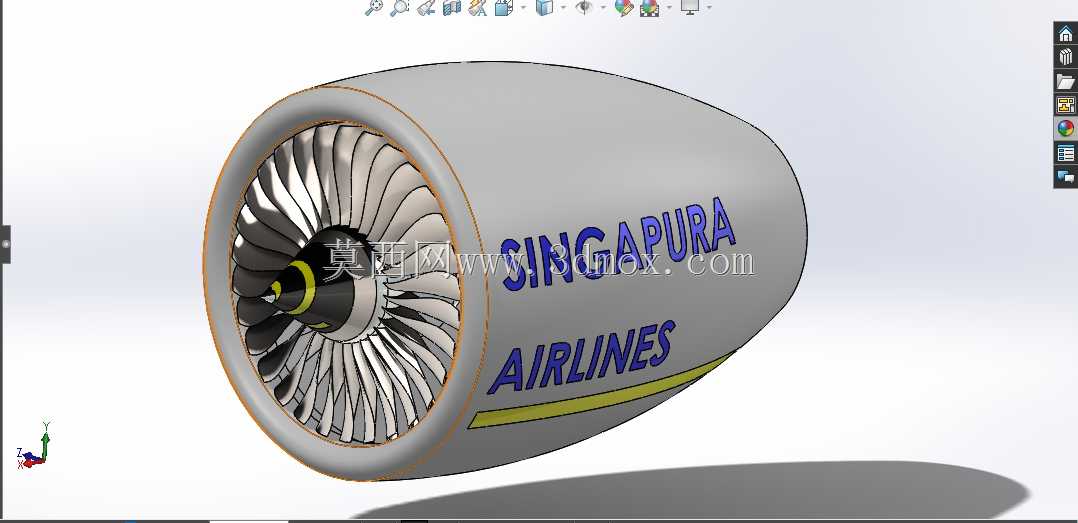Expand the Hide/Show Items dropdown arrow
Viewport: 1078px width, 523px height.
pos(603,8)
